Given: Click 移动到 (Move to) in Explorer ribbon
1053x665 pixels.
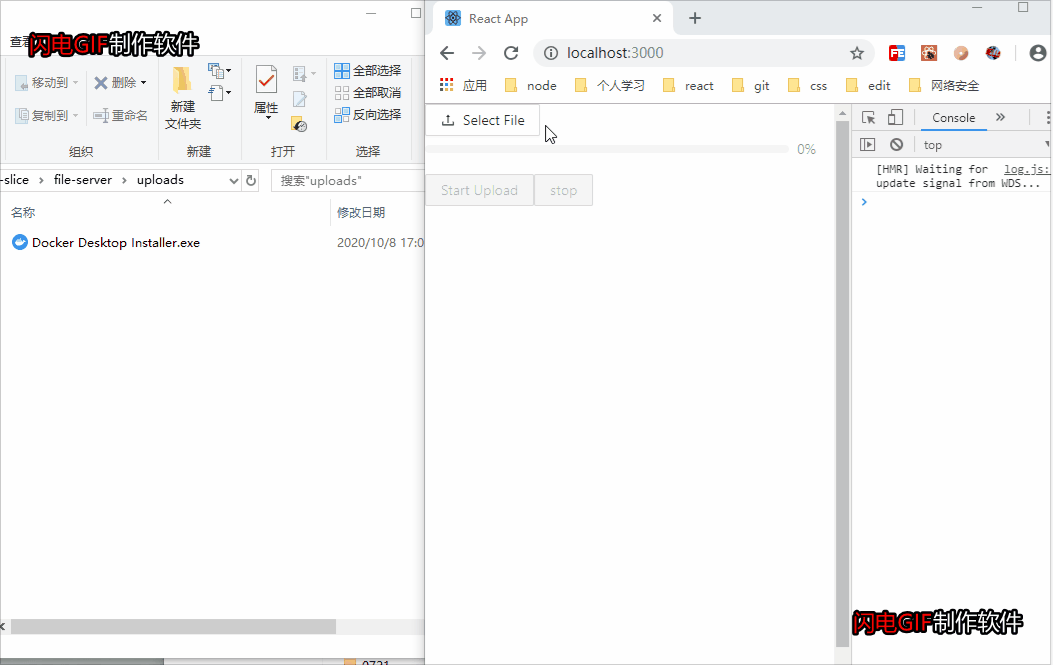Looking at the screenshot, I should (46, 83).
